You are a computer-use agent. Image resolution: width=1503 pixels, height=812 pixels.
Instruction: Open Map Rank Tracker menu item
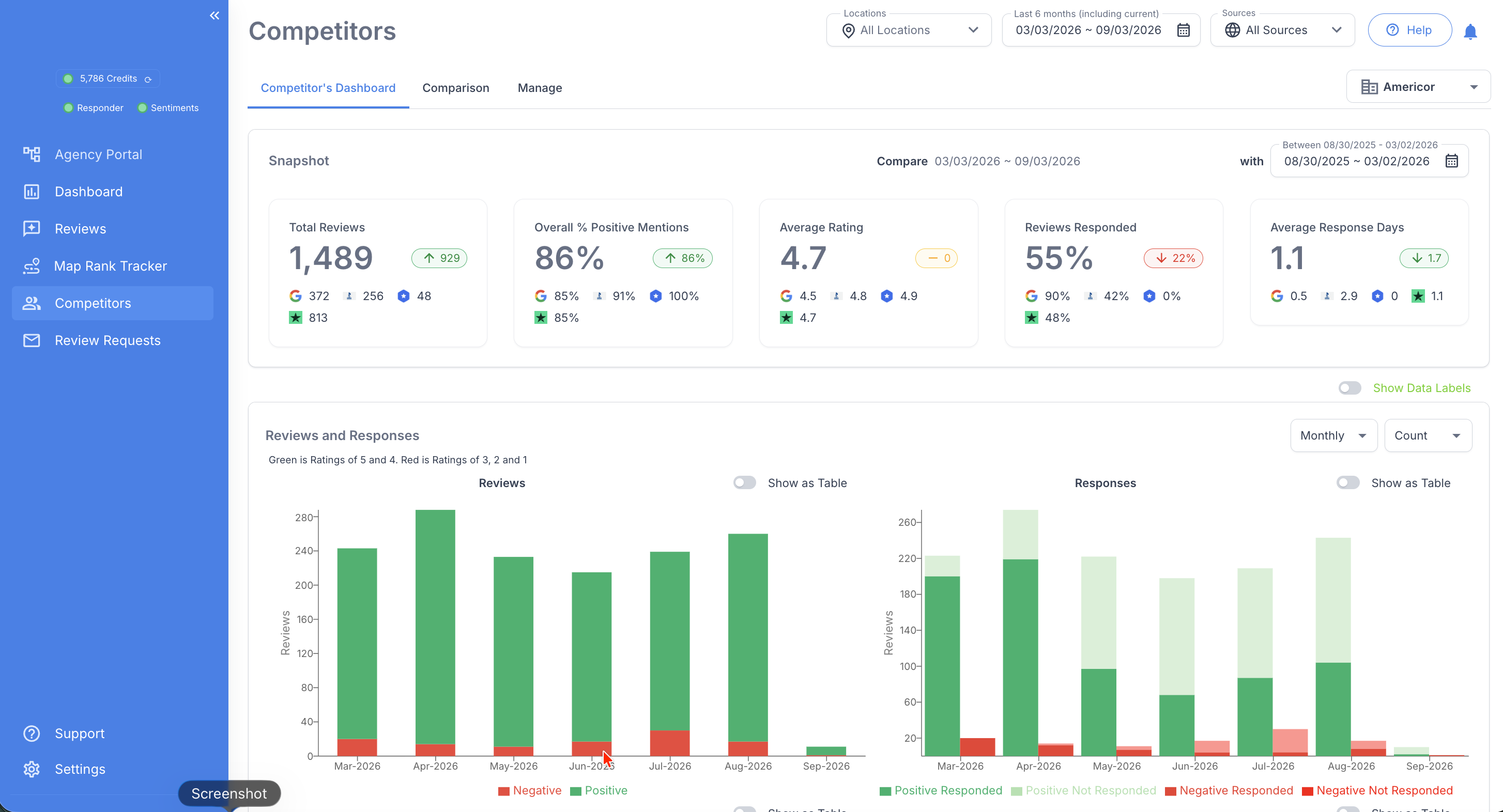[113, 267]
